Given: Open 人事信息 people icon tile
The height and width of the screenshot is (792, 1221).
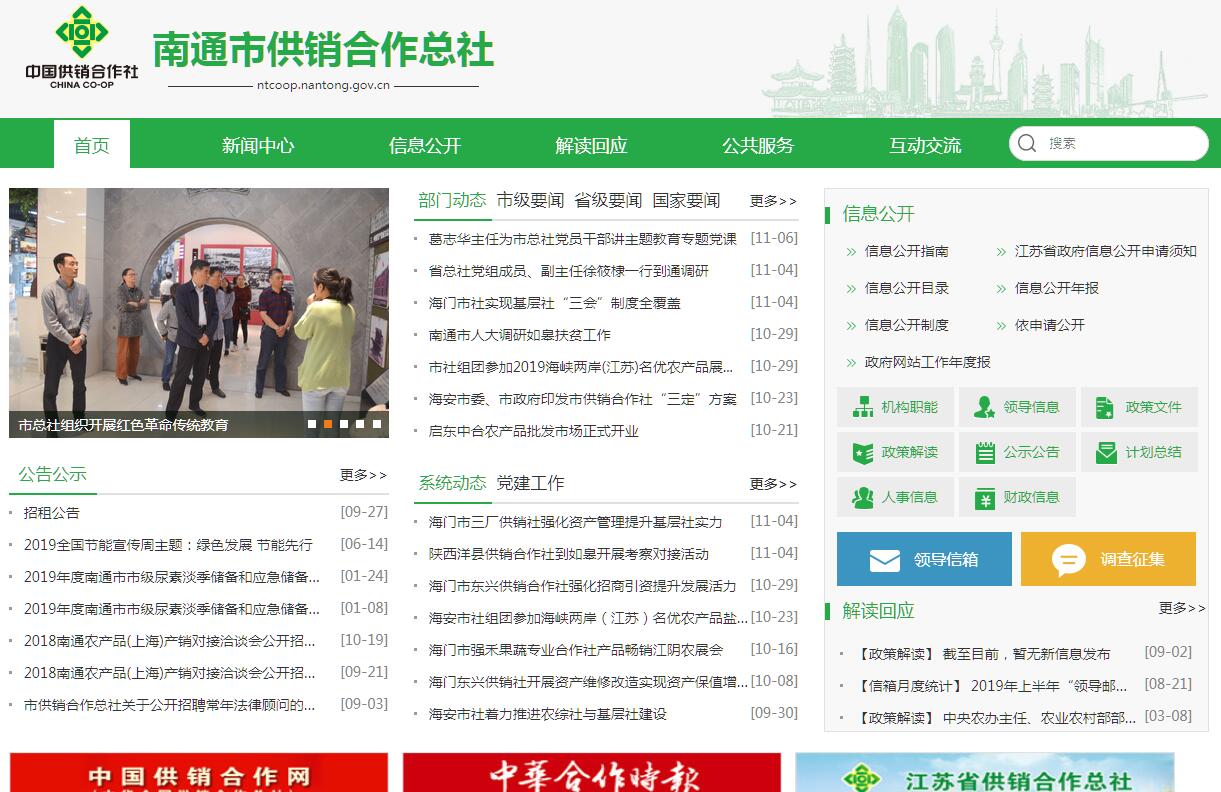Looking at the screenshot, I should point(894,497).
